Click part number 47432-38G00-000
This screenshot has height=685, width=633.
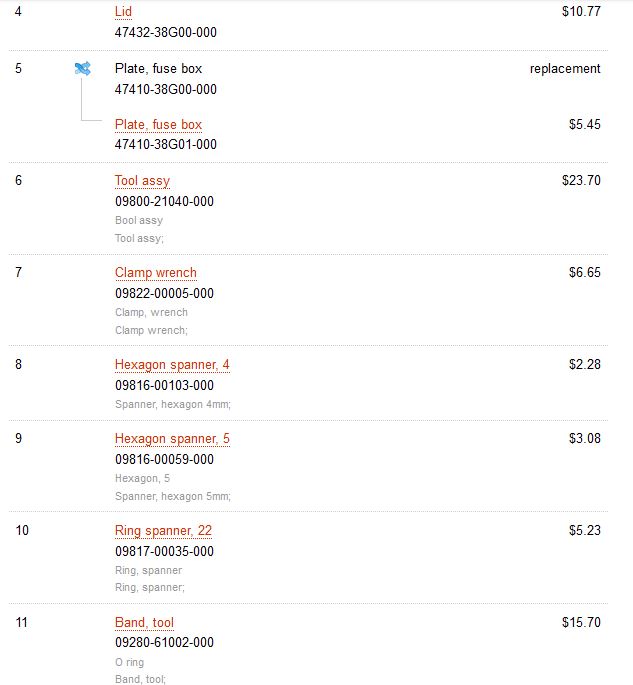click(x=166, y=32)
